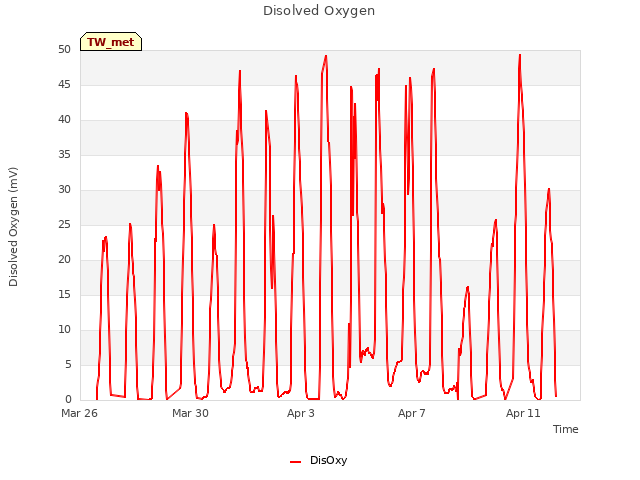Click the 25 y-axis tick label
Screen dimensions: 640x480
point(64,224)
